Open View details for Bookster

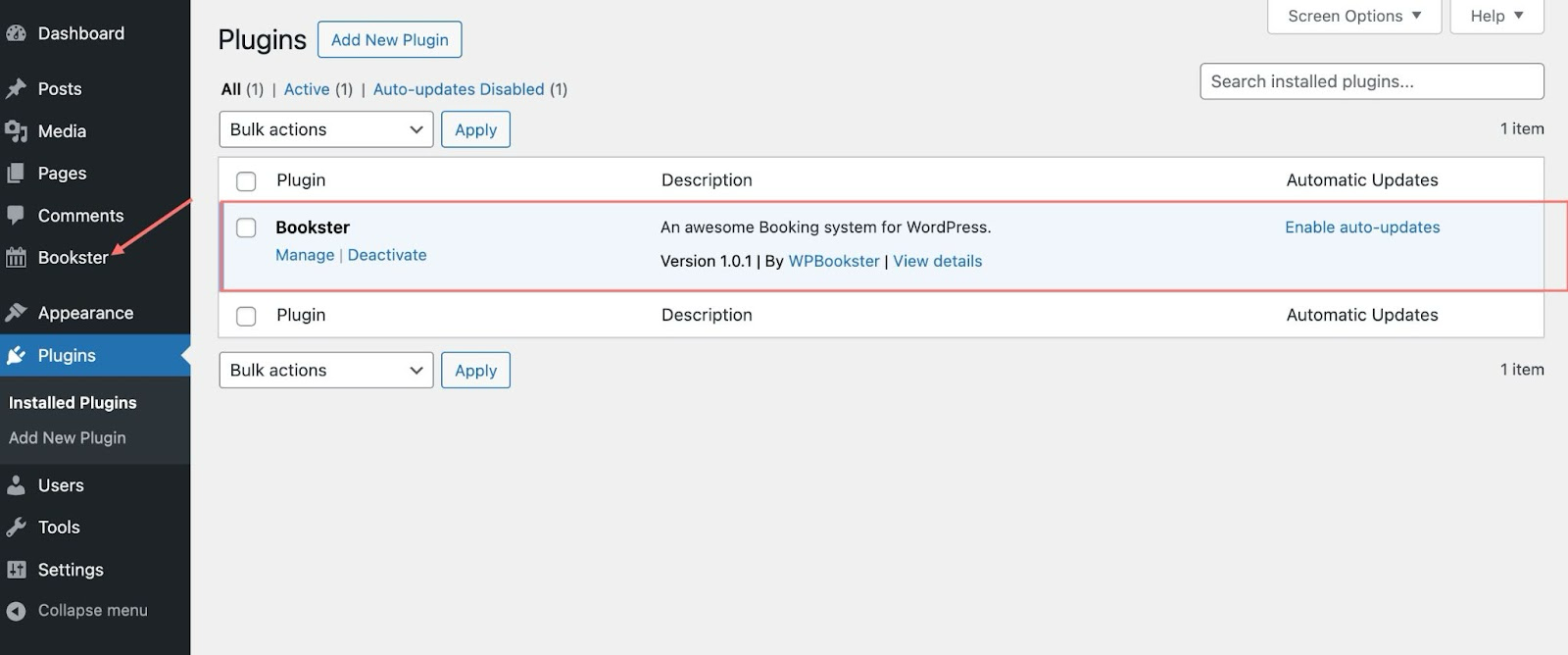pyautogui.click(x=938, y=262)
